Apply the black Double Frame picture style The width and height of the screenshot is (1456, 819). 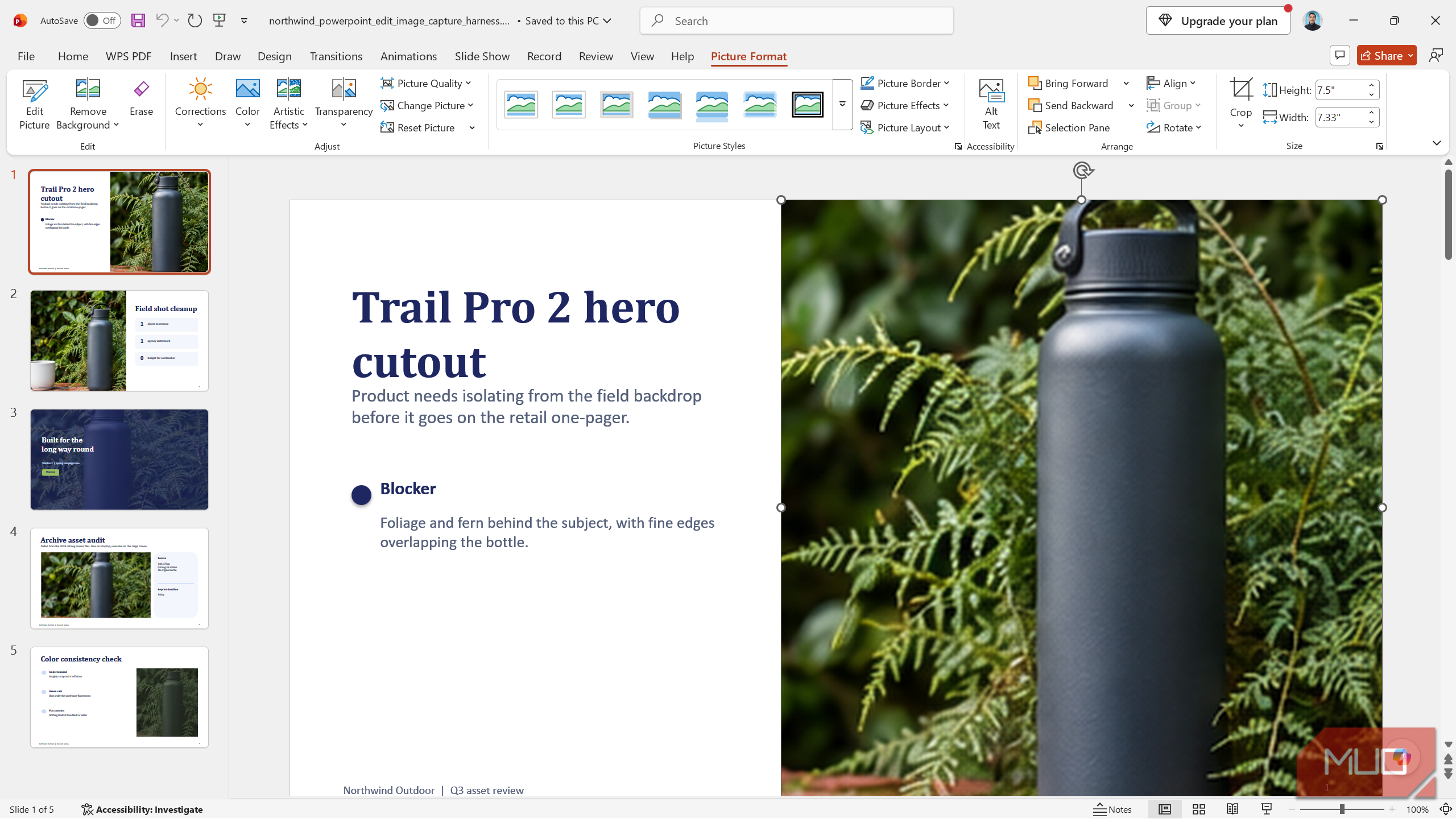(x=808, y=105)
